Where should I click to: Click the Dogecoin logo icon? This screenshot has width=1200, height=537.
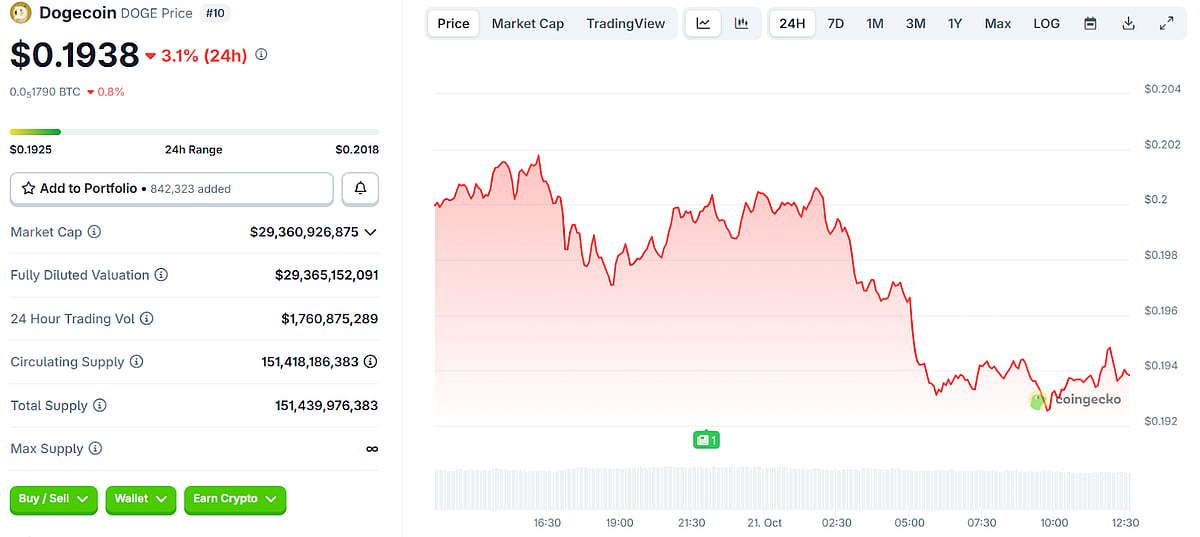tap(20, 13)
